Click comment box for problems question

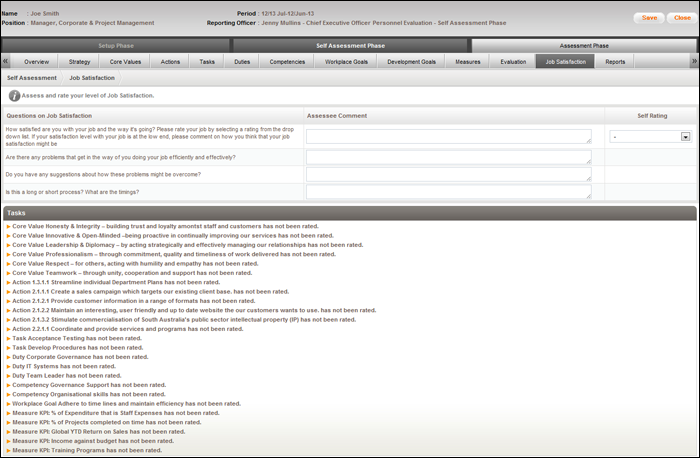[x=449, y=157]
